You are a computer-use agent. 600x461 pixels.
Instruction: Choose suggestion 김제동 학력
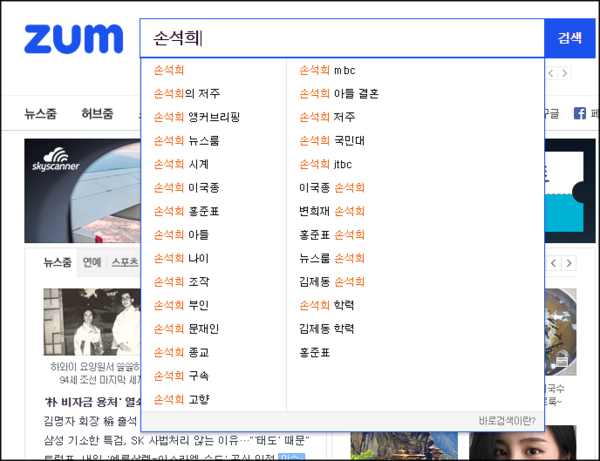tap(326, 328)
